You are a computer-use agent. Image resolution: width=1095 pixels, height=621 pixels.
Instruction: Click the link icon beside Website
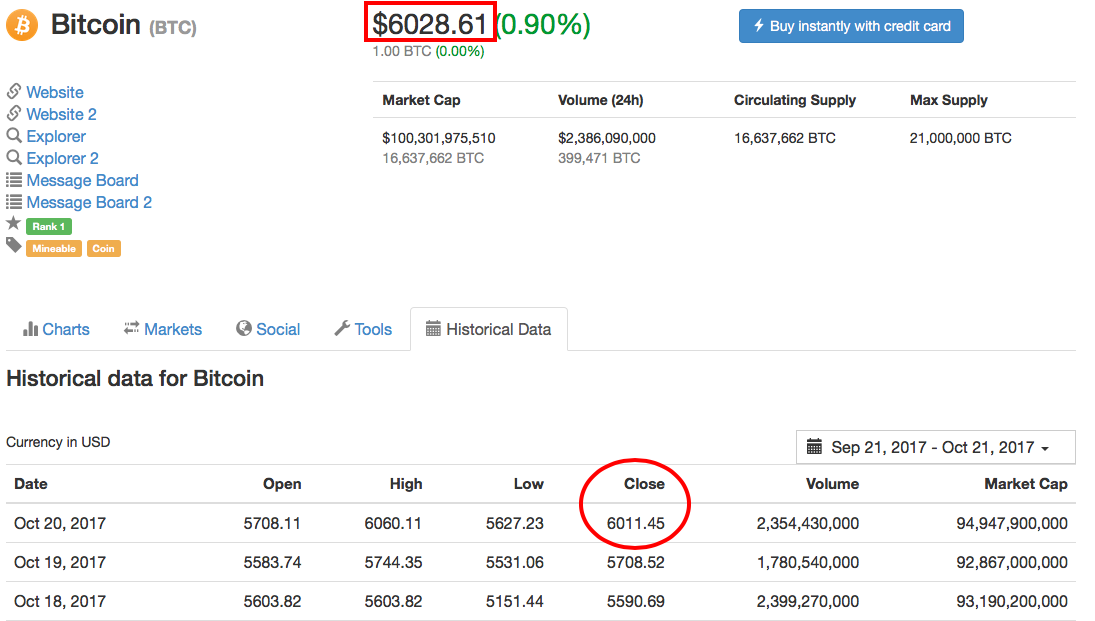click(x=13, y=92)
